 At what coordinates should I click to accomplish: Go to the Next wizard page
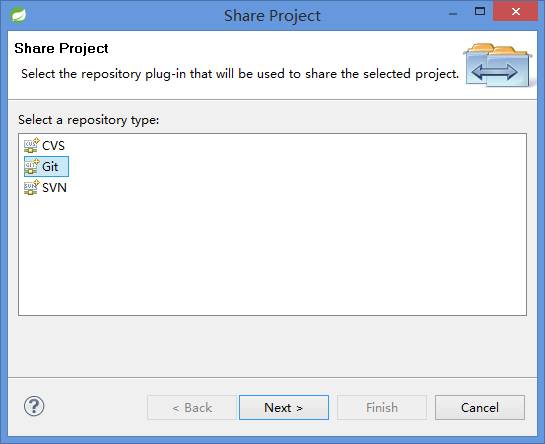[x=284, y=407]
